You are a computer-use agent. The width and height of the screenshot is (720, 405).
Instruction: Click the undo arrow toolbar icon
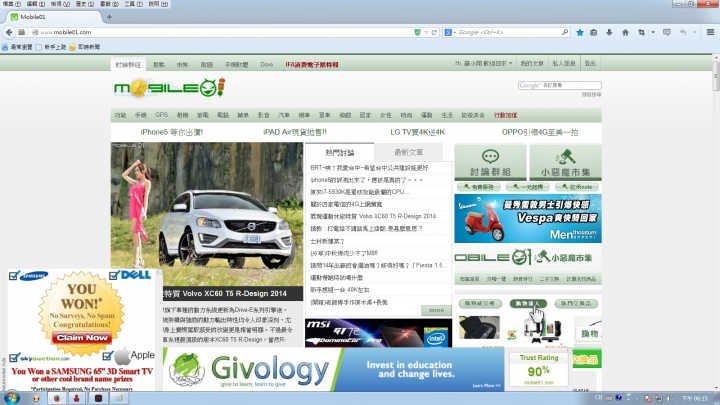point(683,32)
